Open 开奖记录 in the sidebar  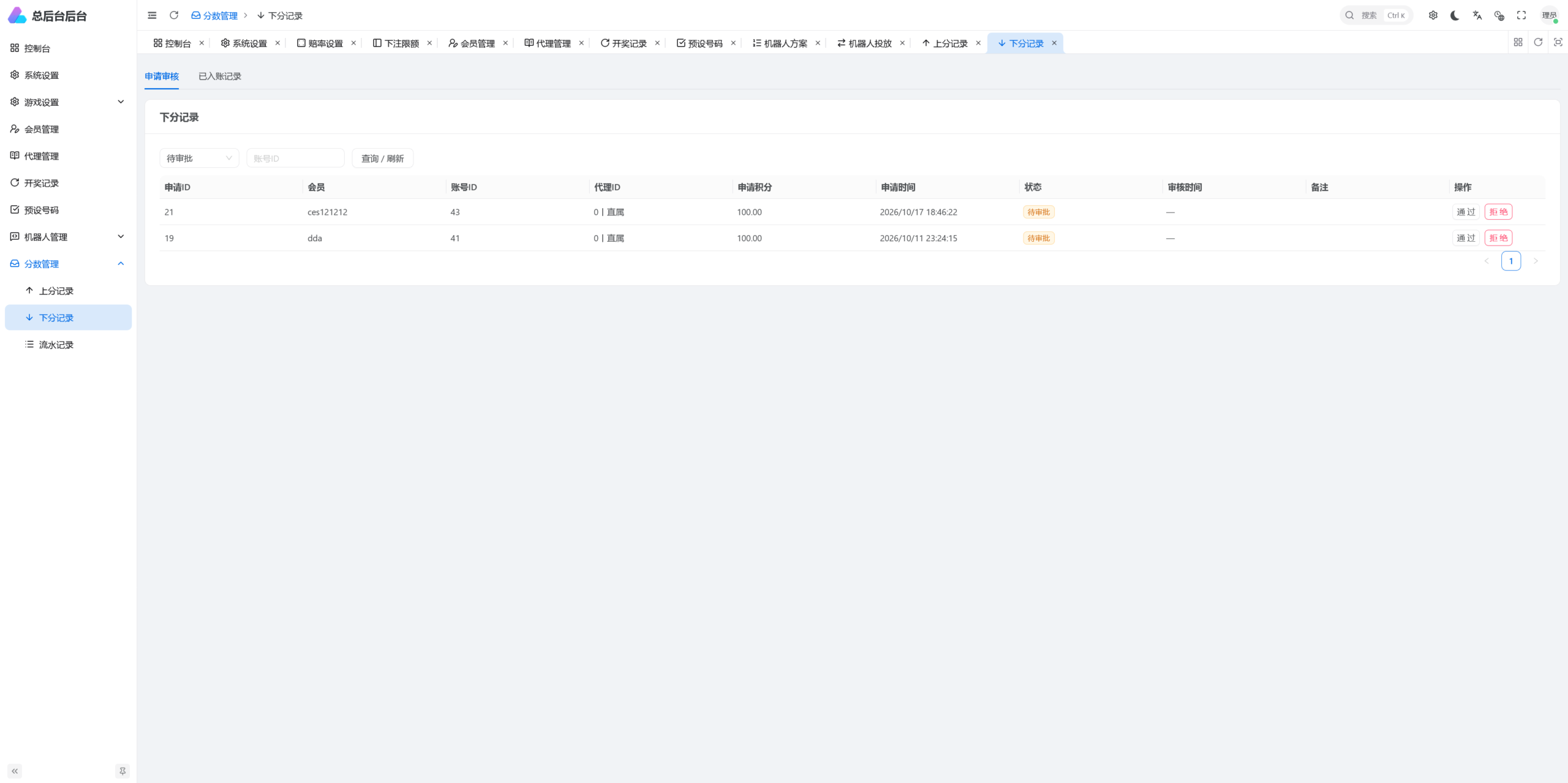click(68, 183)
